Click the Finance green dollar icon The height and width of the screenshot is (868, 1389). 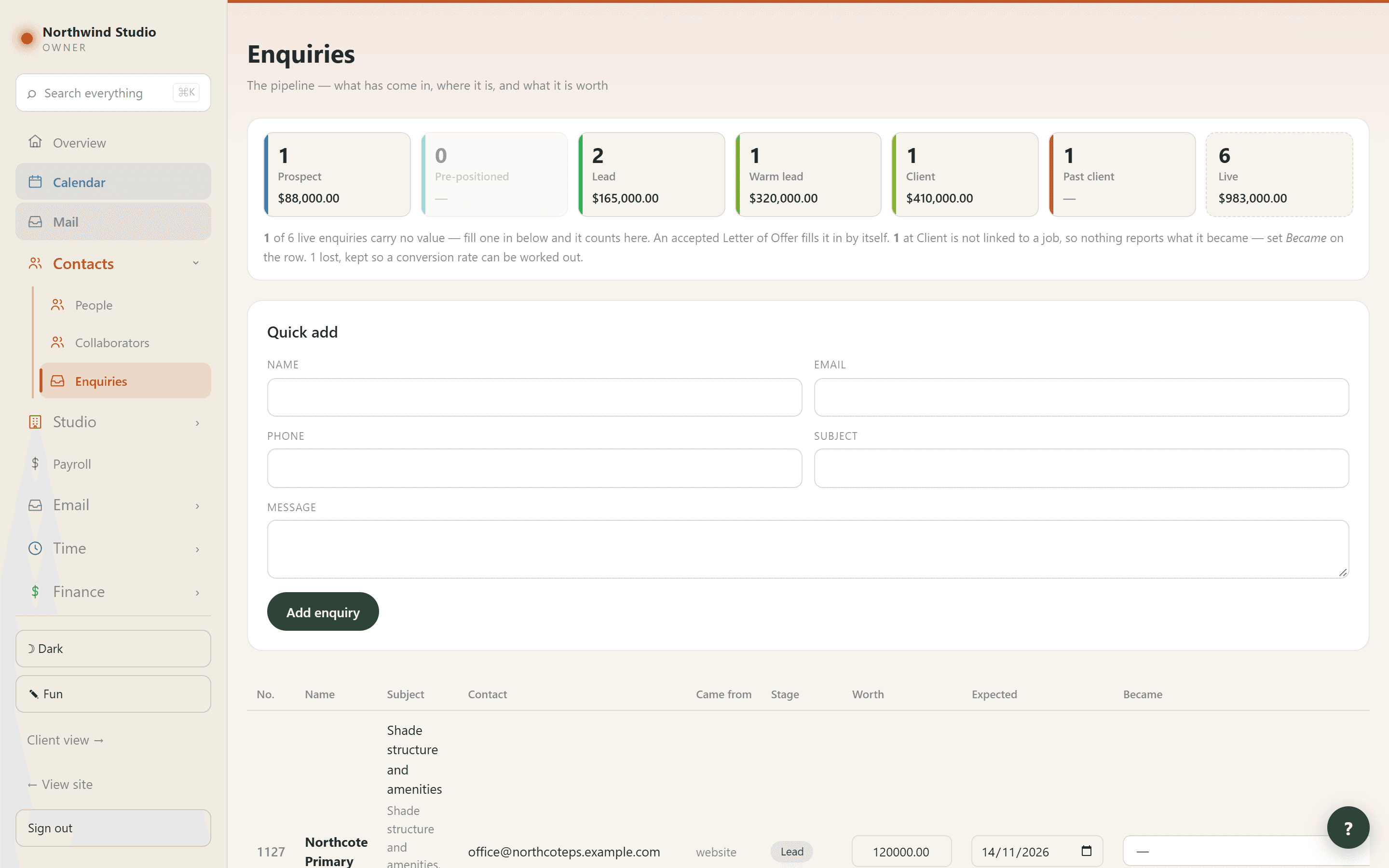[35, 591]
